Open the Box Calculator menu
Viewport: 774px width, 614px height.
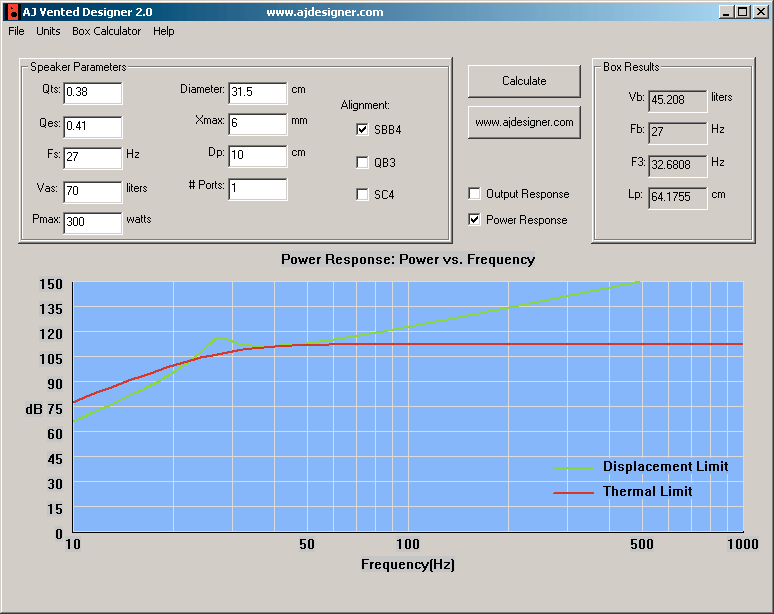pos(107,31)
